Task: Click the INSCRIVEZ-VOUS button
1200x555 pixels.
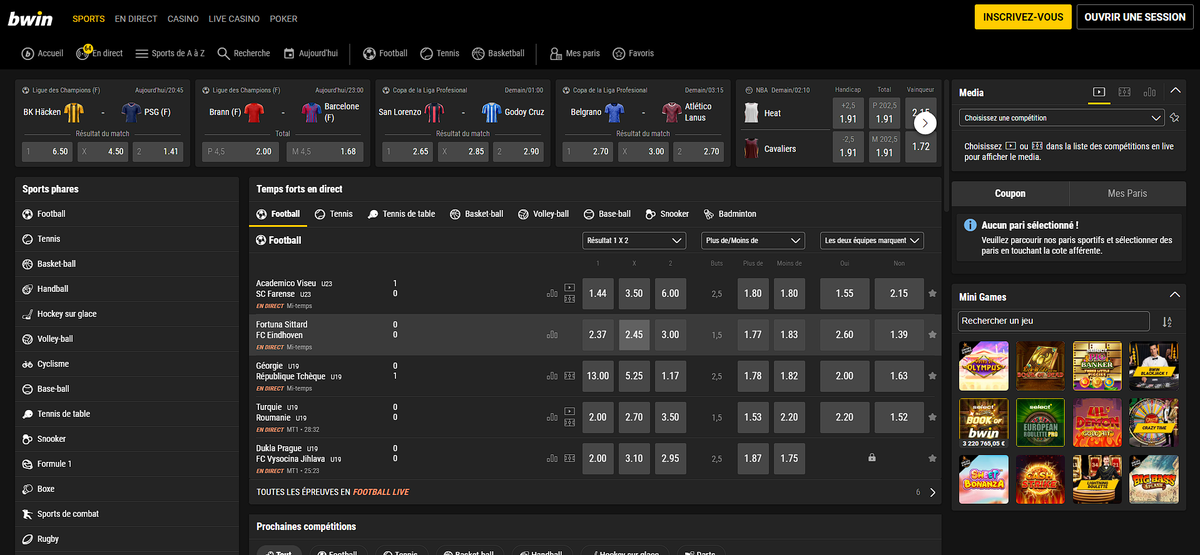Action: (x=1023, y=17)
